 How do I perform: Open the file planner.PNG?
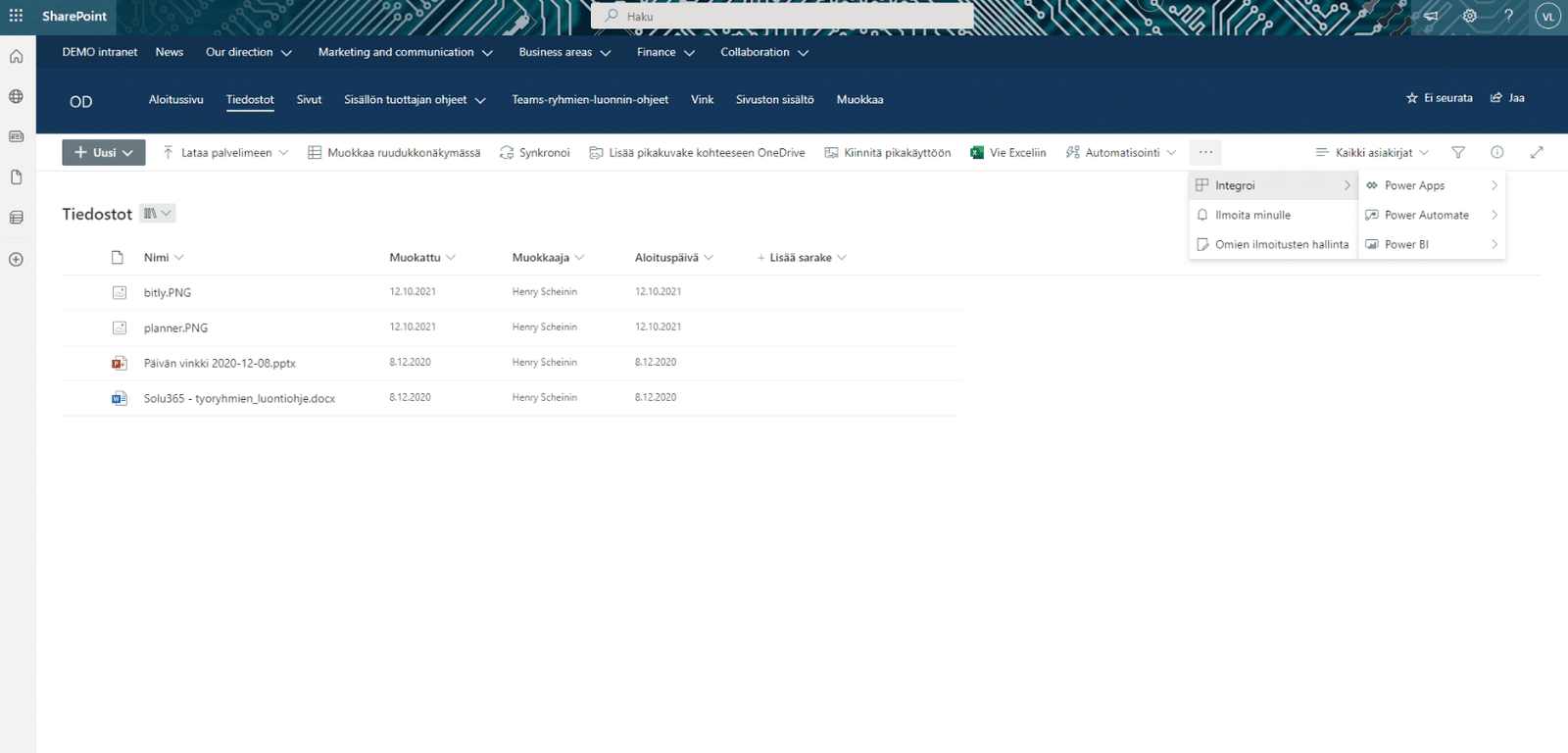click(x=175, y=328)
